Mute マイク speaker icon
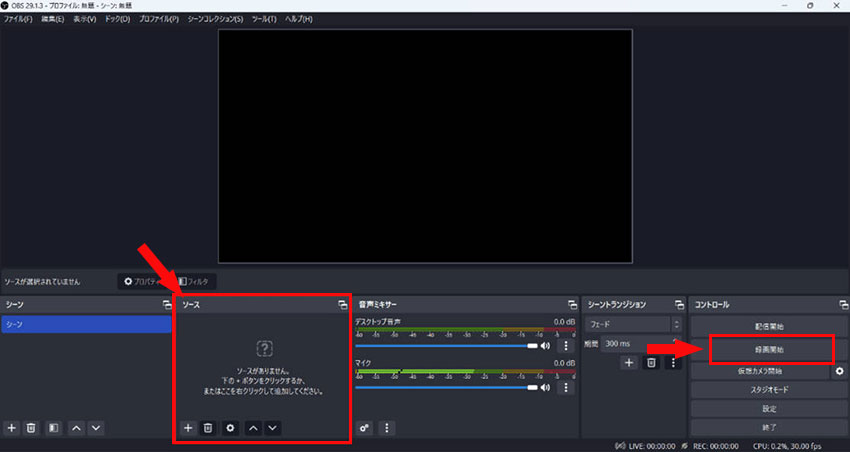This screenshot has height=452, width=850. [546, 387]
